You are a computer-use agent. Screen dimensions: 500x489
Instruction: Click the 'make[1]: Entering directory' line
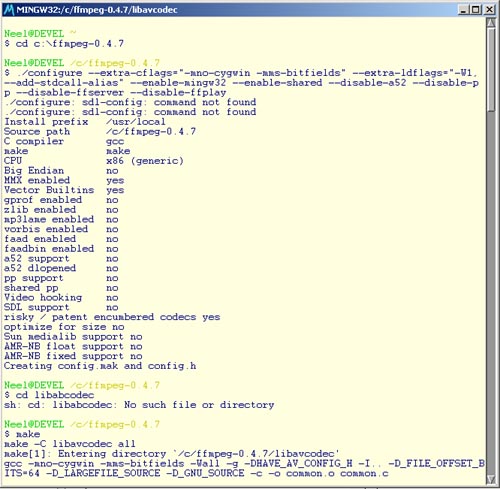pos(172,454)
